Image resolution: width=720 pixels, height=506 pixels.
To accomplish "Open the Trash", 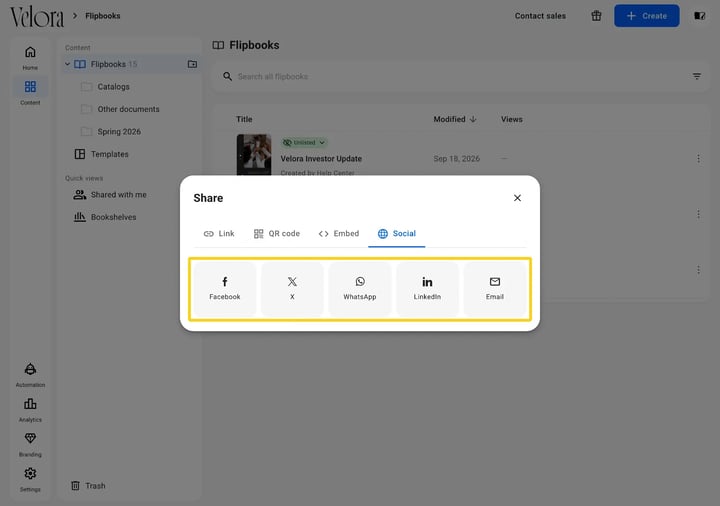I will tap(88, 485).
